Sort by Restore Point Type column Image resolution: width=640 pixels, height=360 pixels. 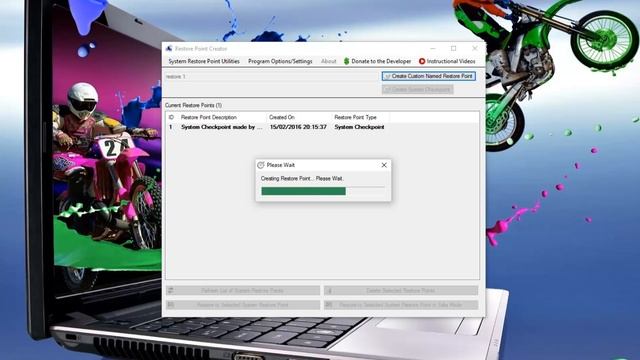[x=360, y=117]
